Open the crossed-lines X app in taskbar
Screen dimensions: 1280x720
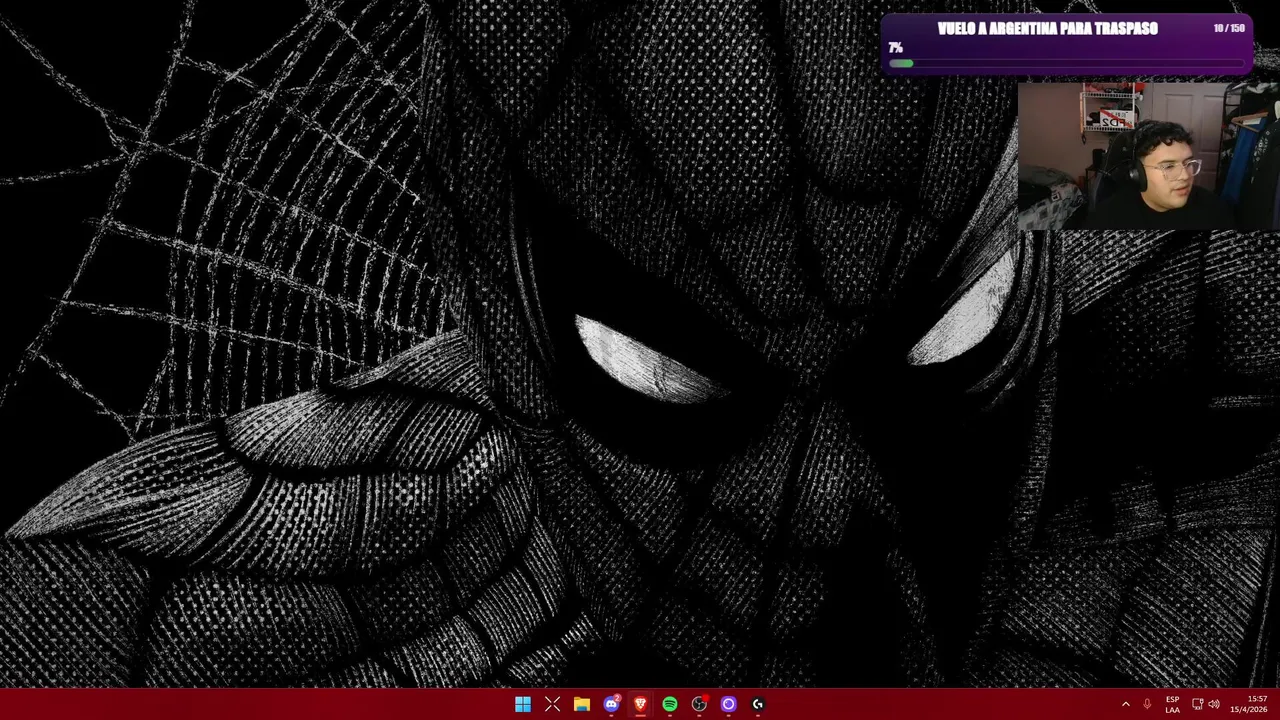552,704
